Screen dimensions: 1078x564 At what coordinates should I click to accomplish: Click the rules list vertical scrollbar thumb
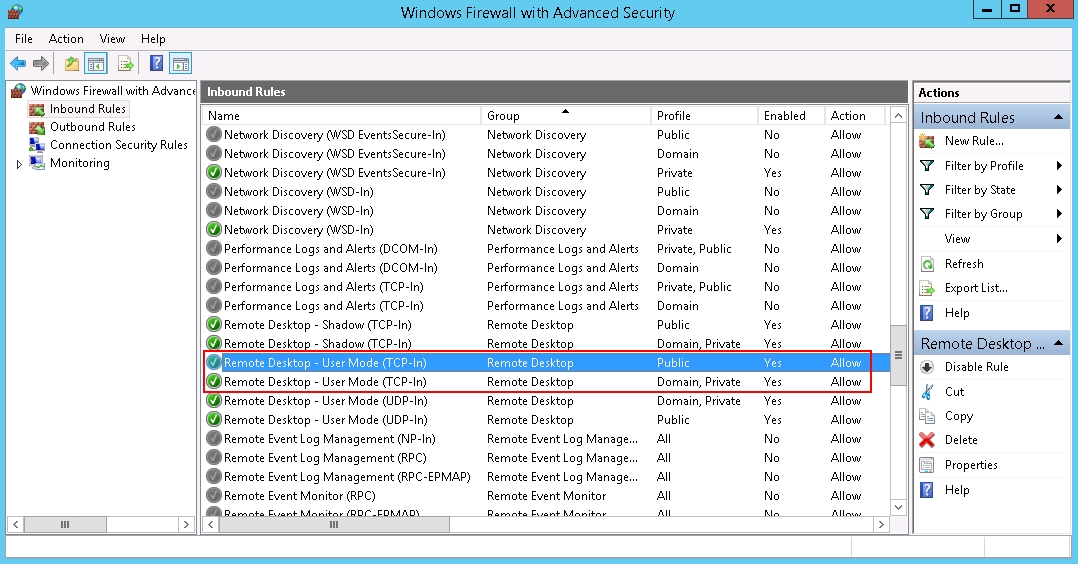[898, 356]
